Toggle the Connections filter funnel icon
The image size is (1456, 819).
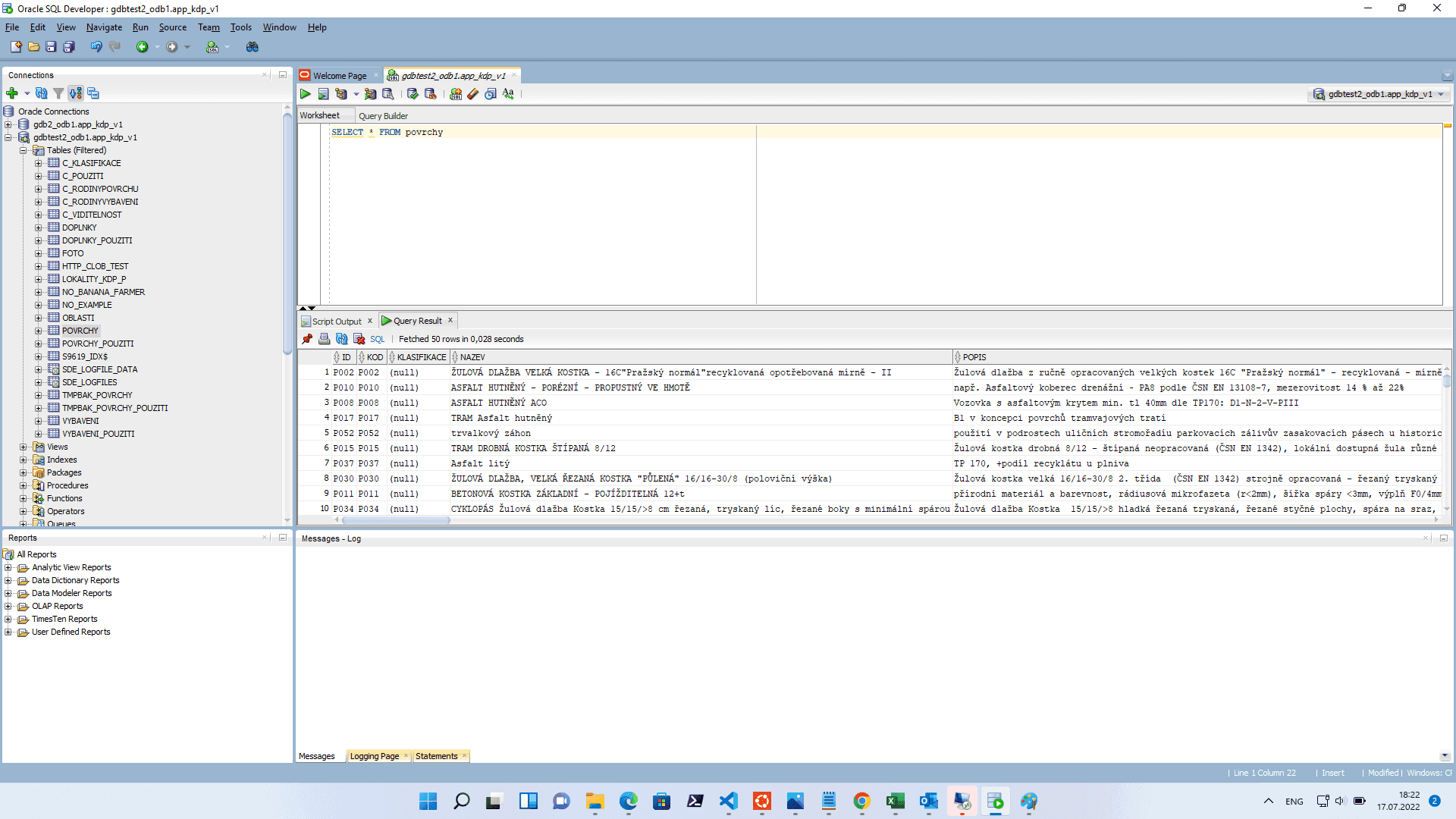coord(58,93)
